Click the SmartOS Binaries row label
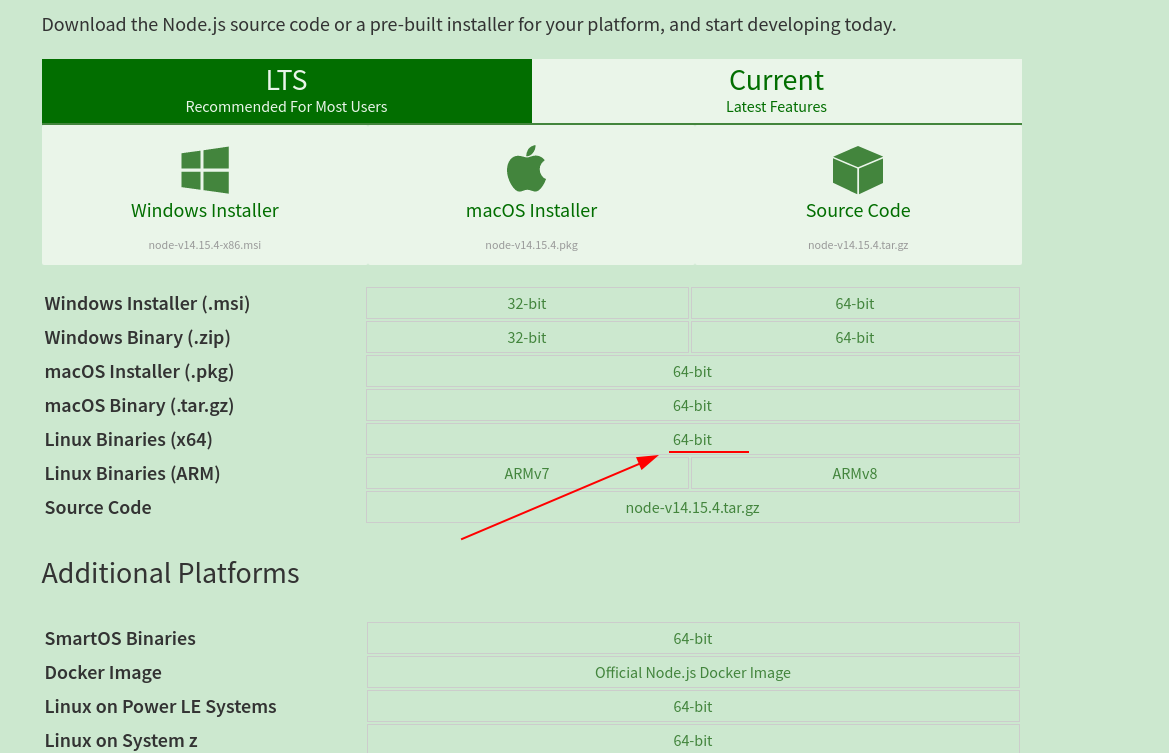Viewport: 1169px width, 753px height. pos(120,638)
